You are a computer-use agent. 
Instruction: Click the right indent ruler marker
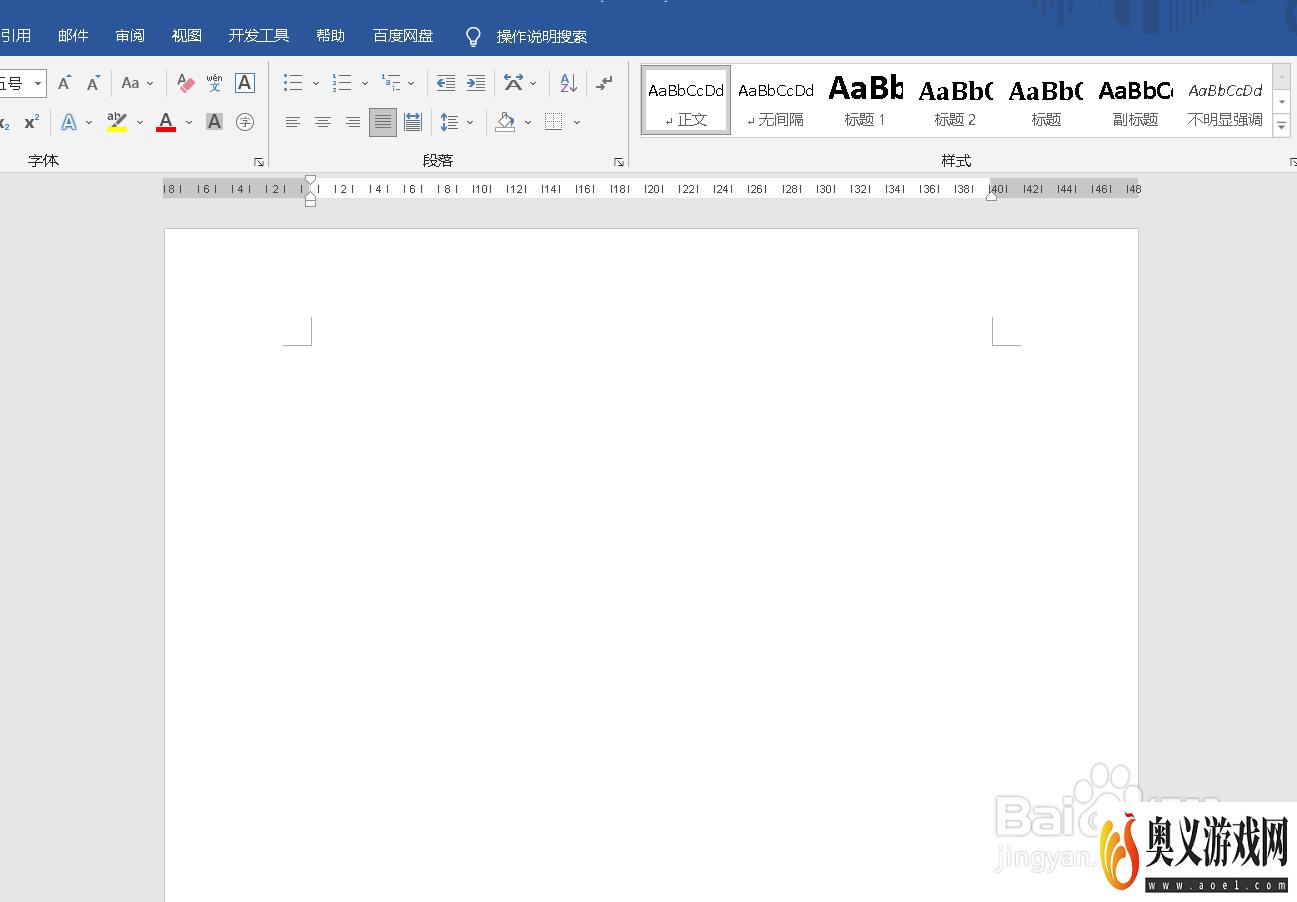[x=991, y=196]
